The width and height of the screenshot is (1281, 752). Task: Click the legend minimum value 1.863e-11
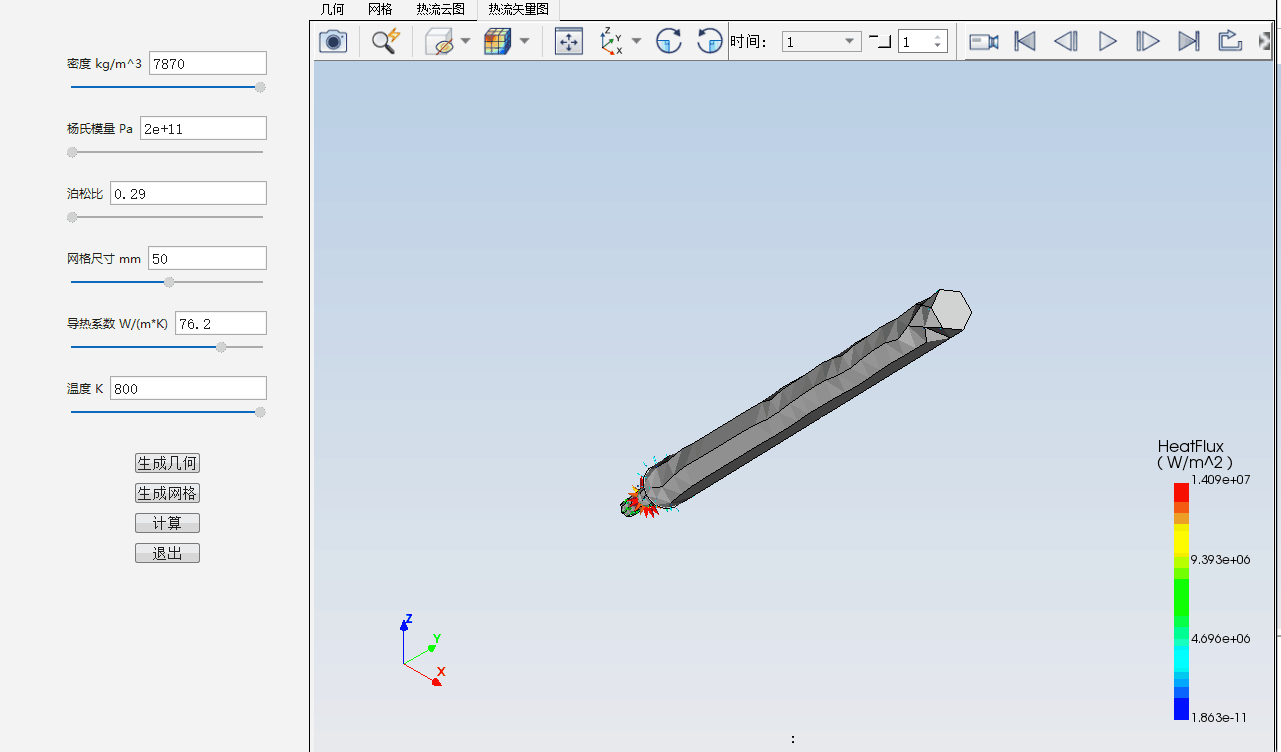(1220, 717)
